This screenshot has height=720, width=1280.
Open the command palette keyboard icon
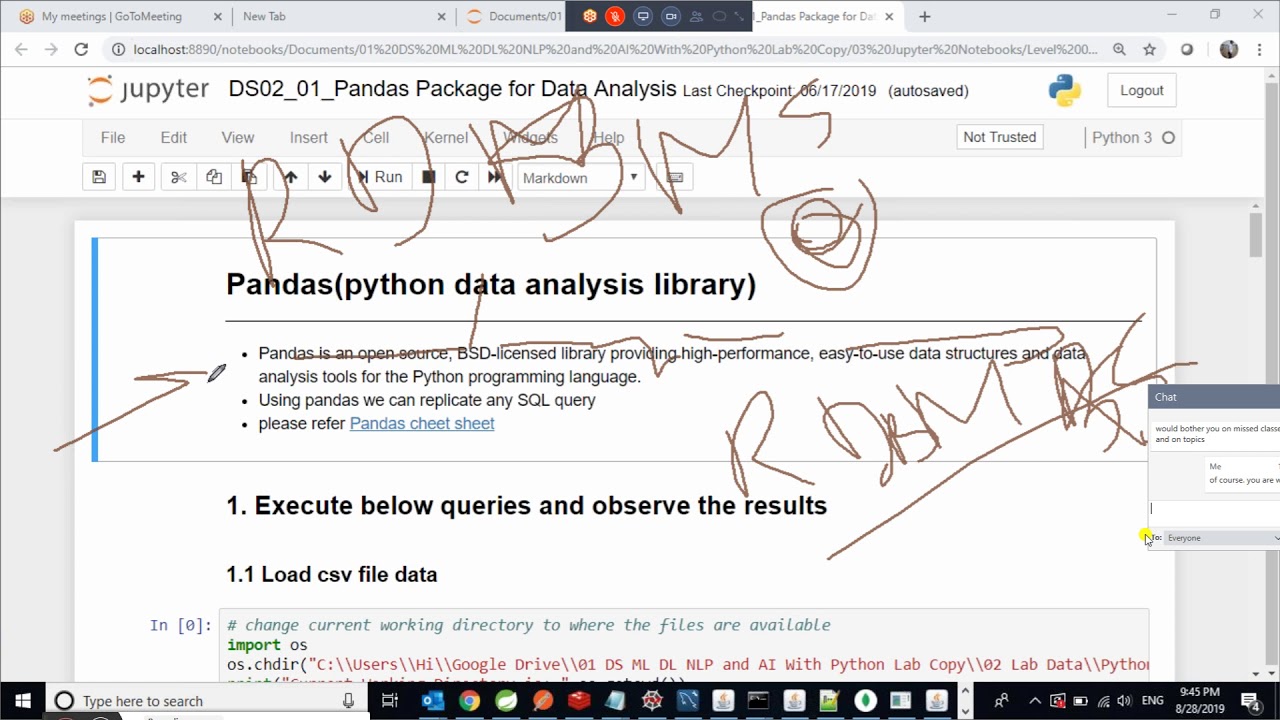pos(675,177)
